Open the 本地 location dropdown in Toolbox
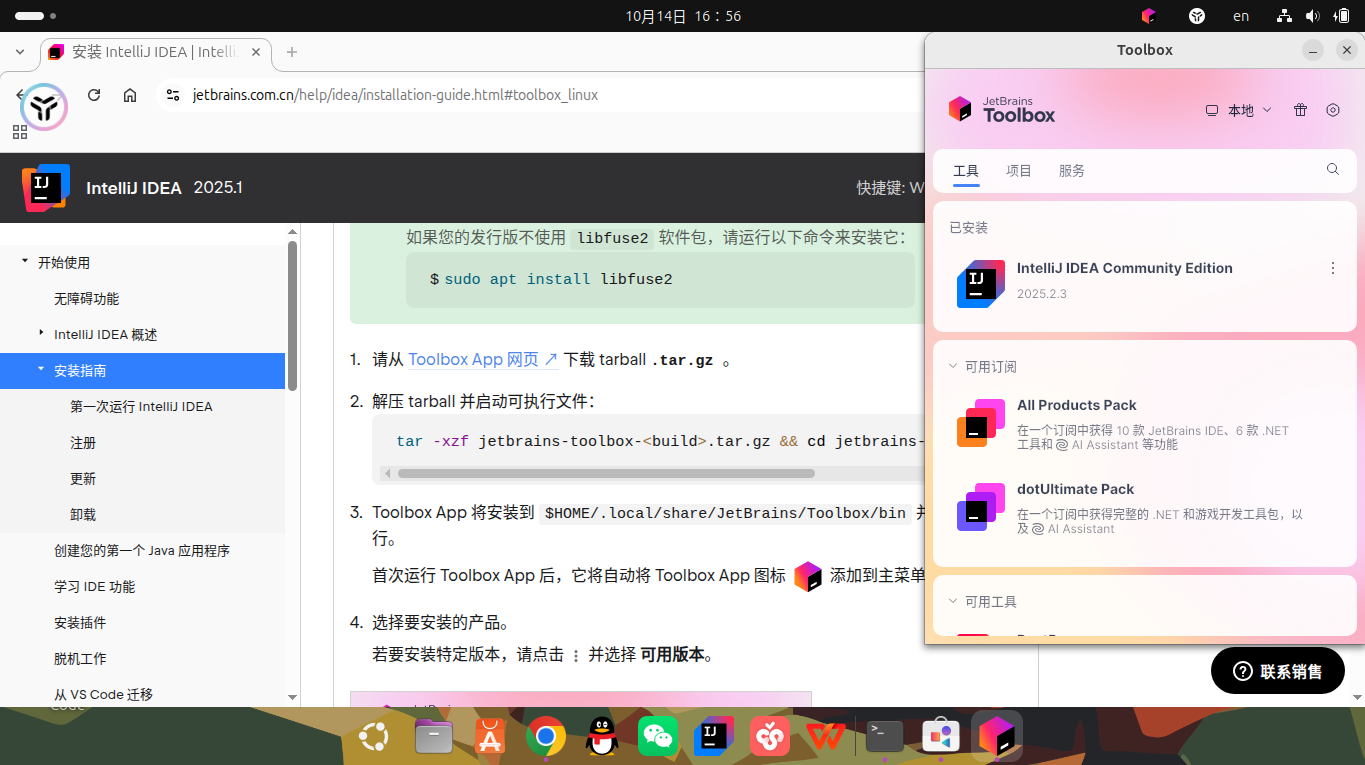The image size is (1365, 765). click(1238, 110)
